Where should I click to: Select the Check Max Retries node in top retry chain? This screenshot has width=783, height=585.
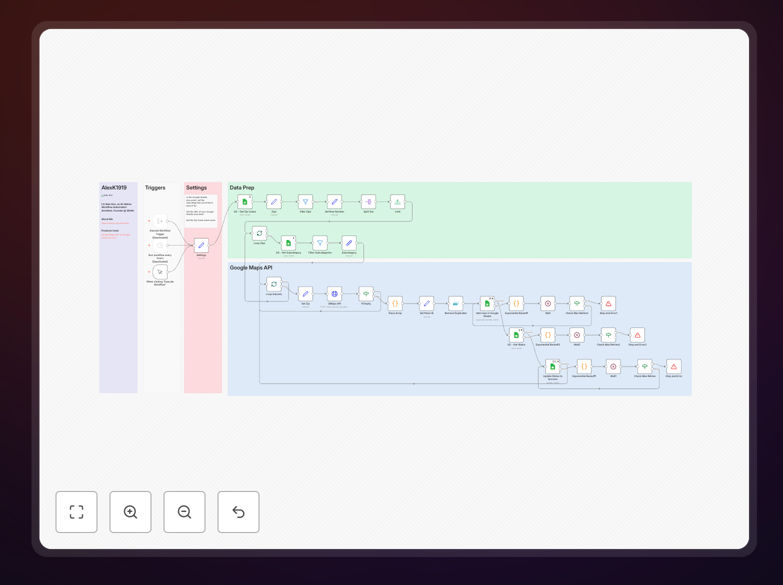(577, 303)
